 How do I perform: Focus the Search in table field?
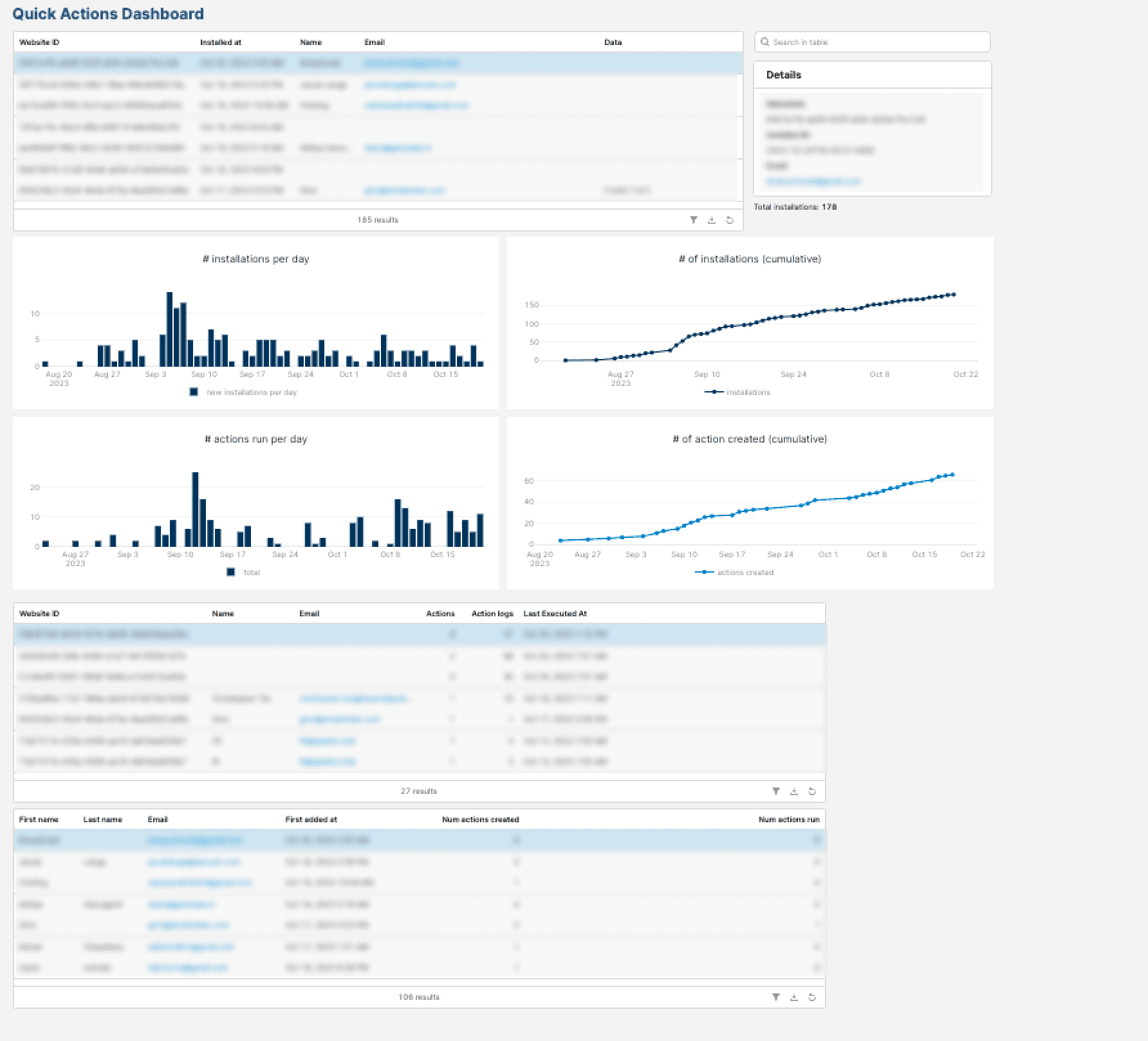pyautogui.click(x=872, y=42)
